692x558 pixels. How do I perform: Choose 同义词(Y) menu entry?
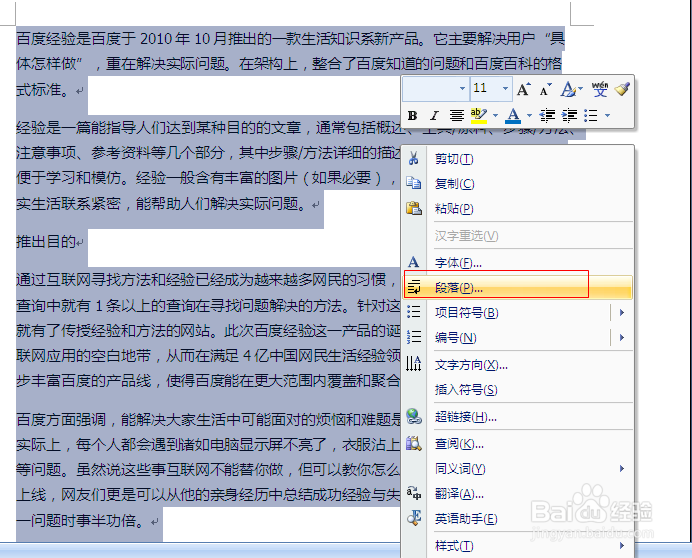[460, 469]
